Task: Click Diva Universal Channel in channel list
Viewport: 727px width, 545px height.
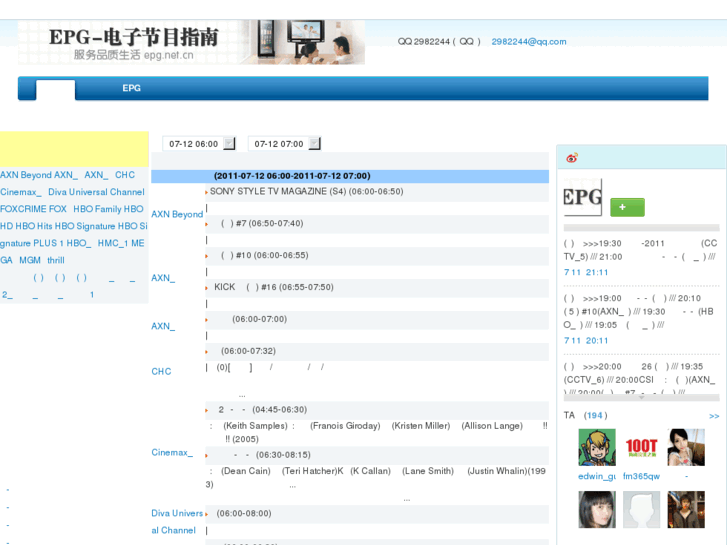Action: click(x=96, y=192)
